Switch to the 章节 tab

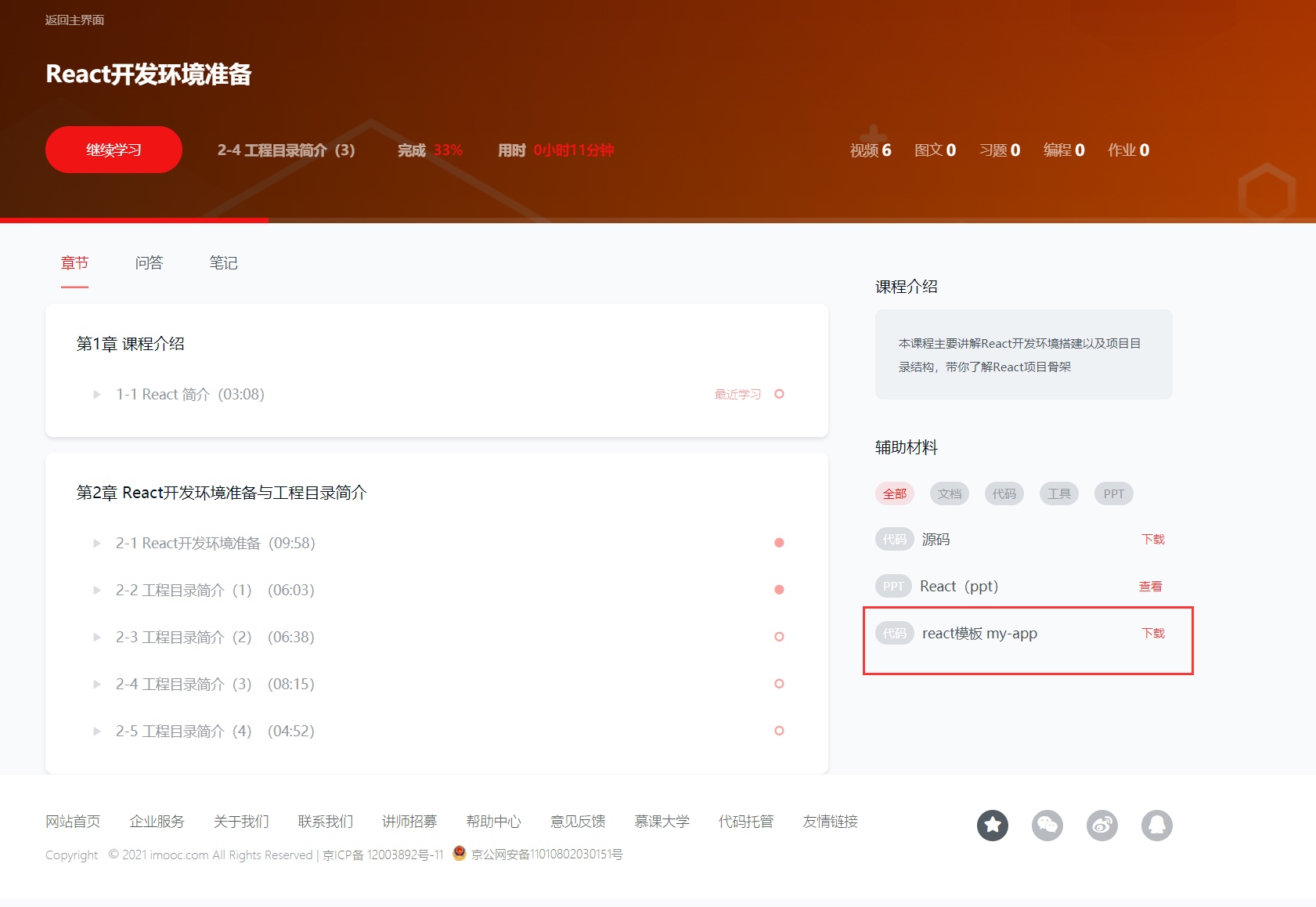[74, 263]
